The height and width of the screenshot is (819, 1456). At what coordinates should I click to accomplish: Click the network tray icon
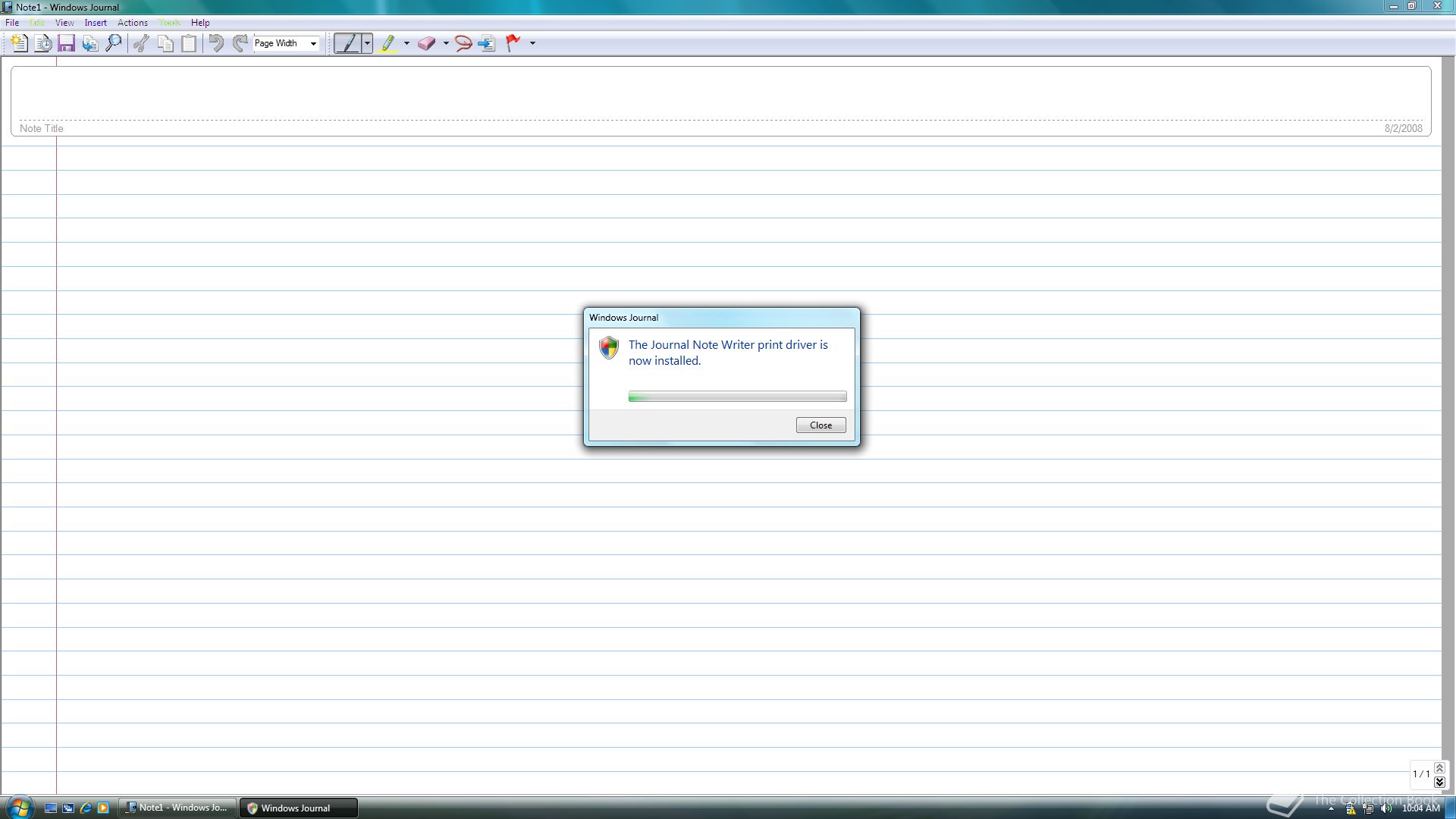click(1368, 808)
